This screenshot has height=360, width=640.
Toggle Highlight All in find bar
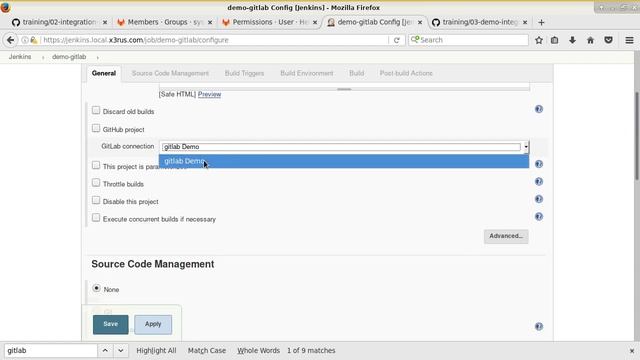point(156,351)
